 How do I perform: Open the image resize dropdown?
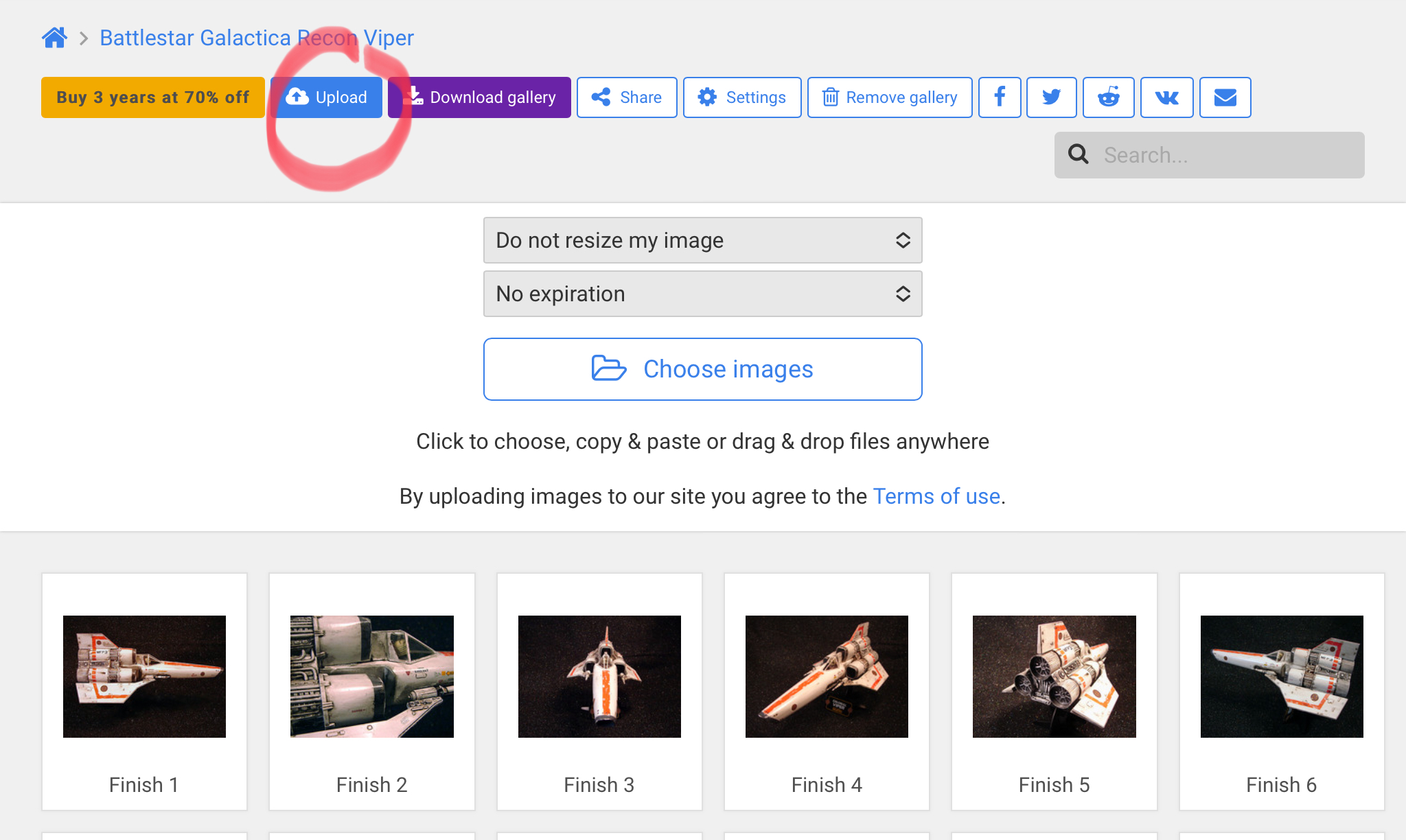(702, 240)
